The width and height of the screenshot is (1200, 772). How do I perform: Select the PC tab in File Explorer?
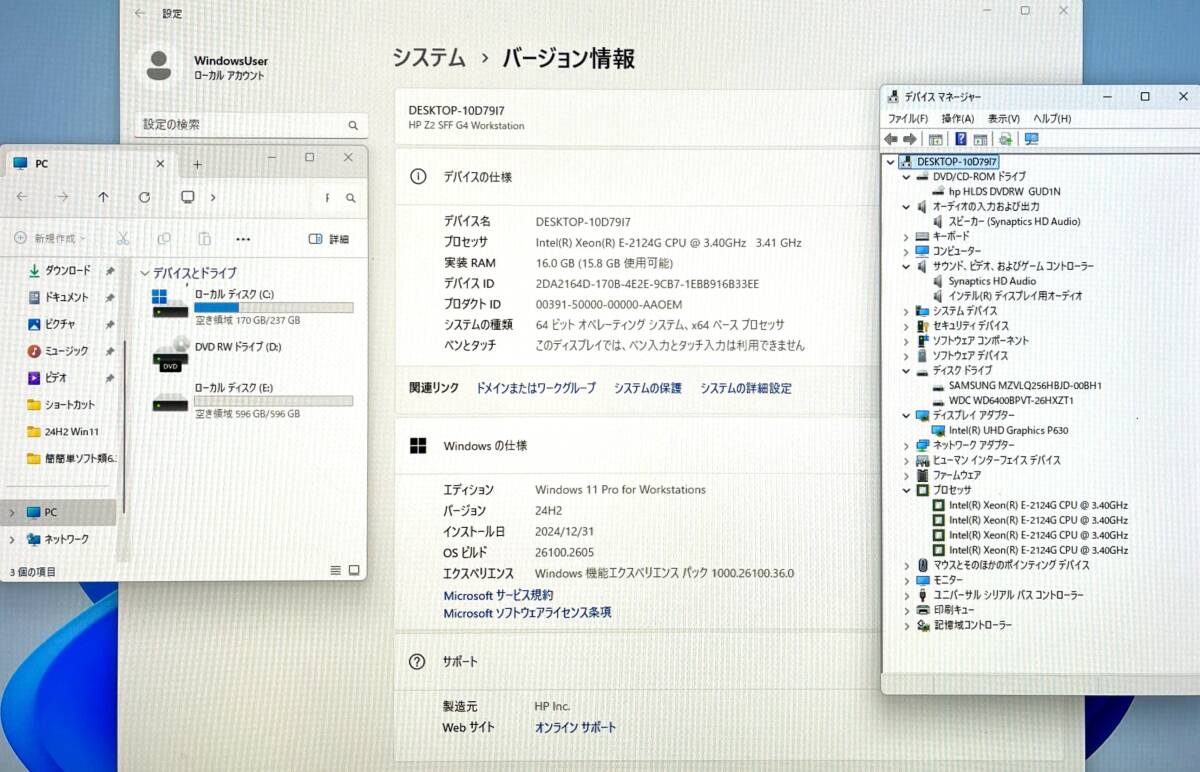coord(90,163)
